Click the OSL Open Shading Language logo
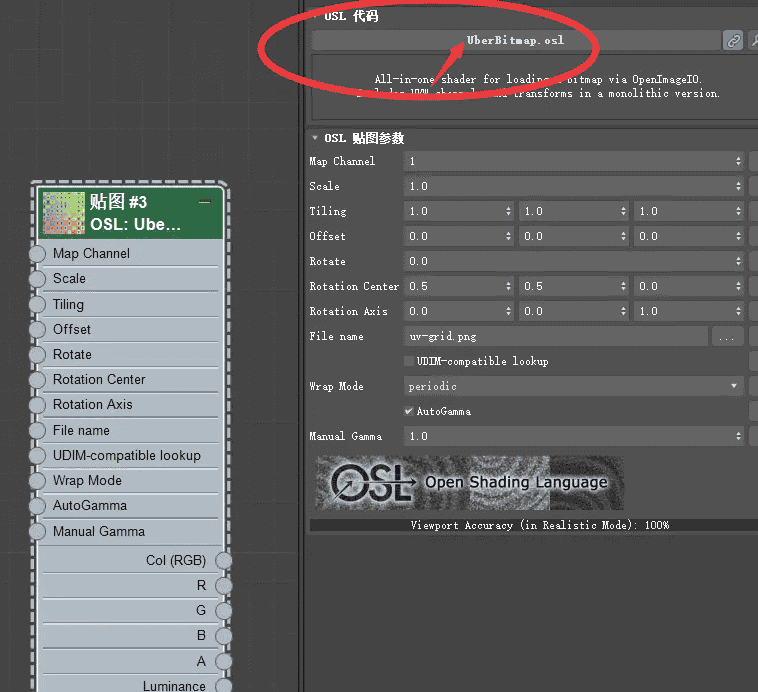This screenshot has width=758, height=692. (x=469, y=483)
